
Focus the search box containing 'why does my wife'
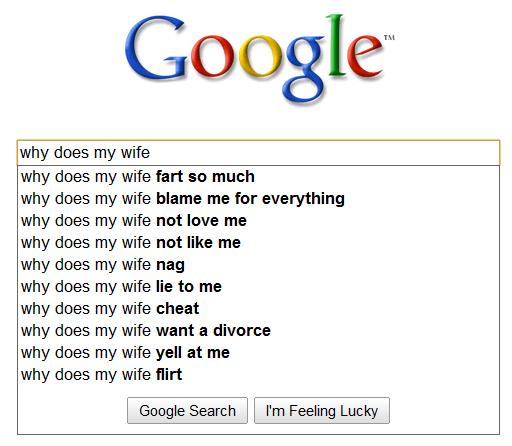point(258,153)
